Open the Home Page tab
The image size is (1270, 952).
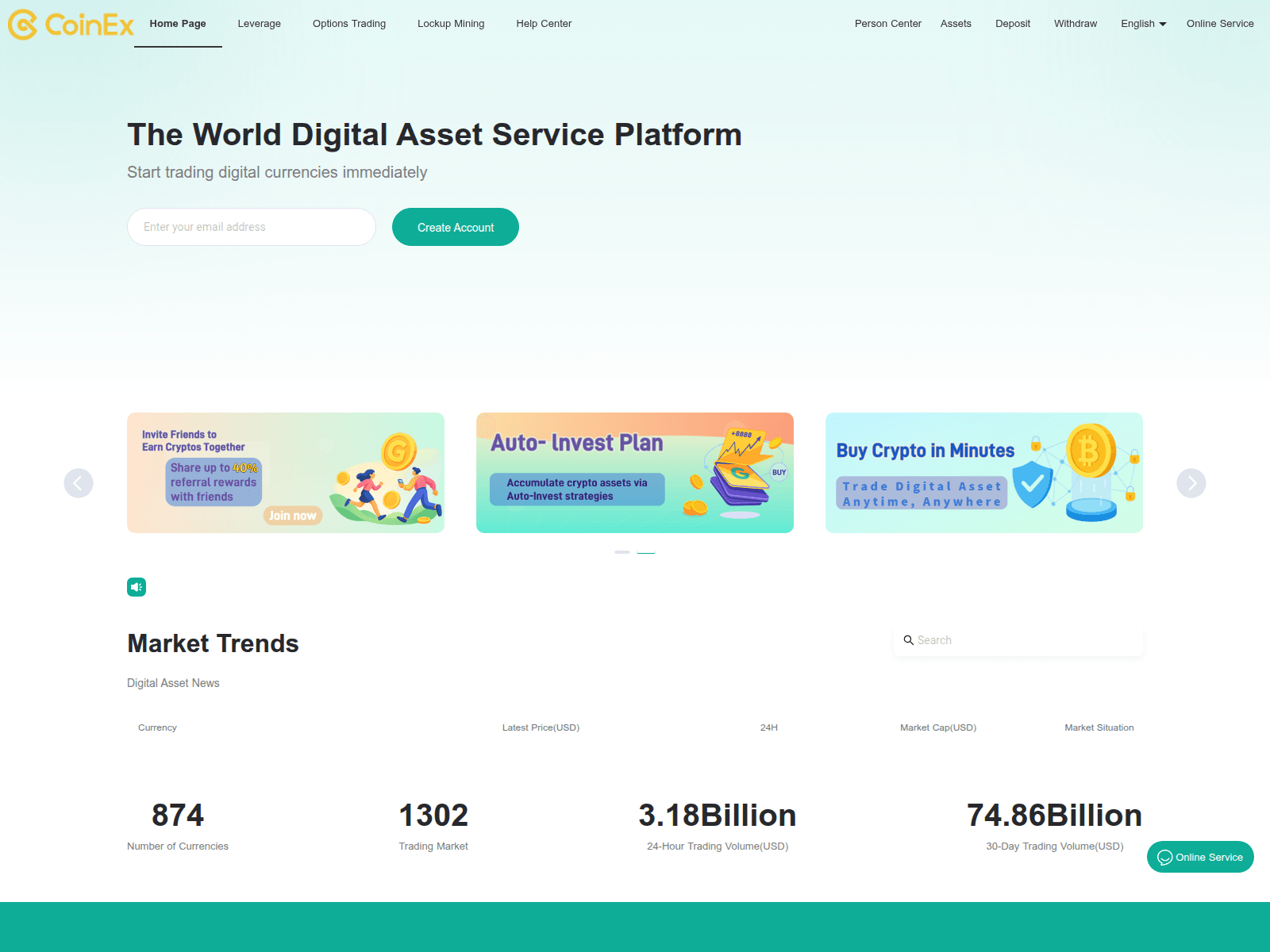point(178,24)
